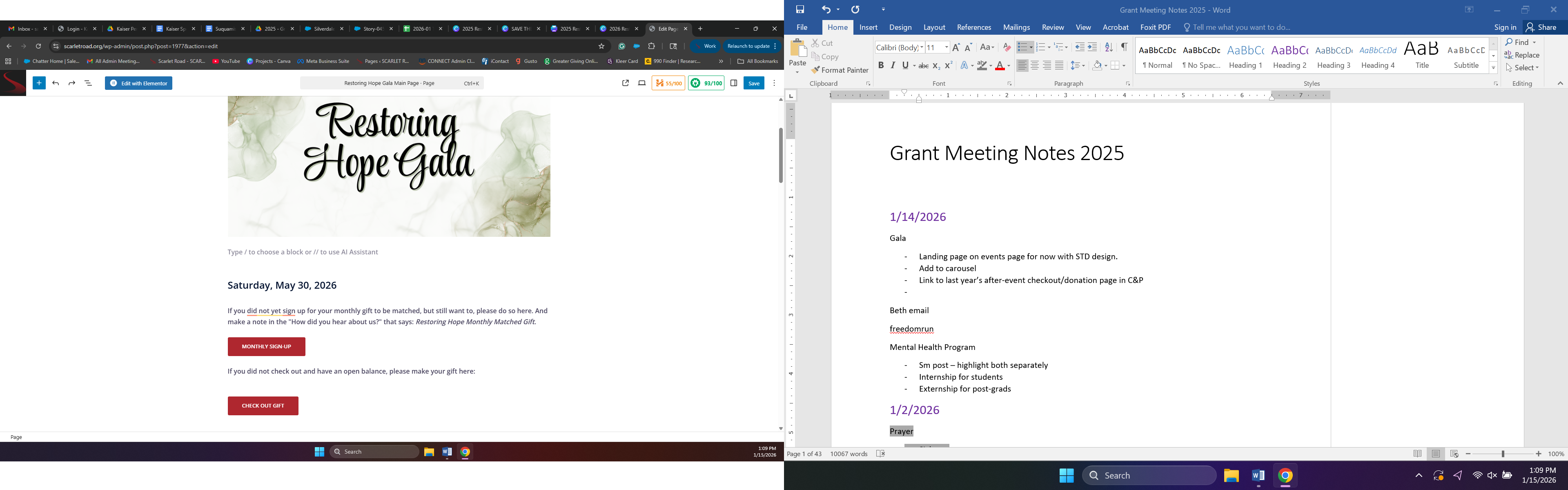Open WordPress document overview list icon

coord(88,83)
